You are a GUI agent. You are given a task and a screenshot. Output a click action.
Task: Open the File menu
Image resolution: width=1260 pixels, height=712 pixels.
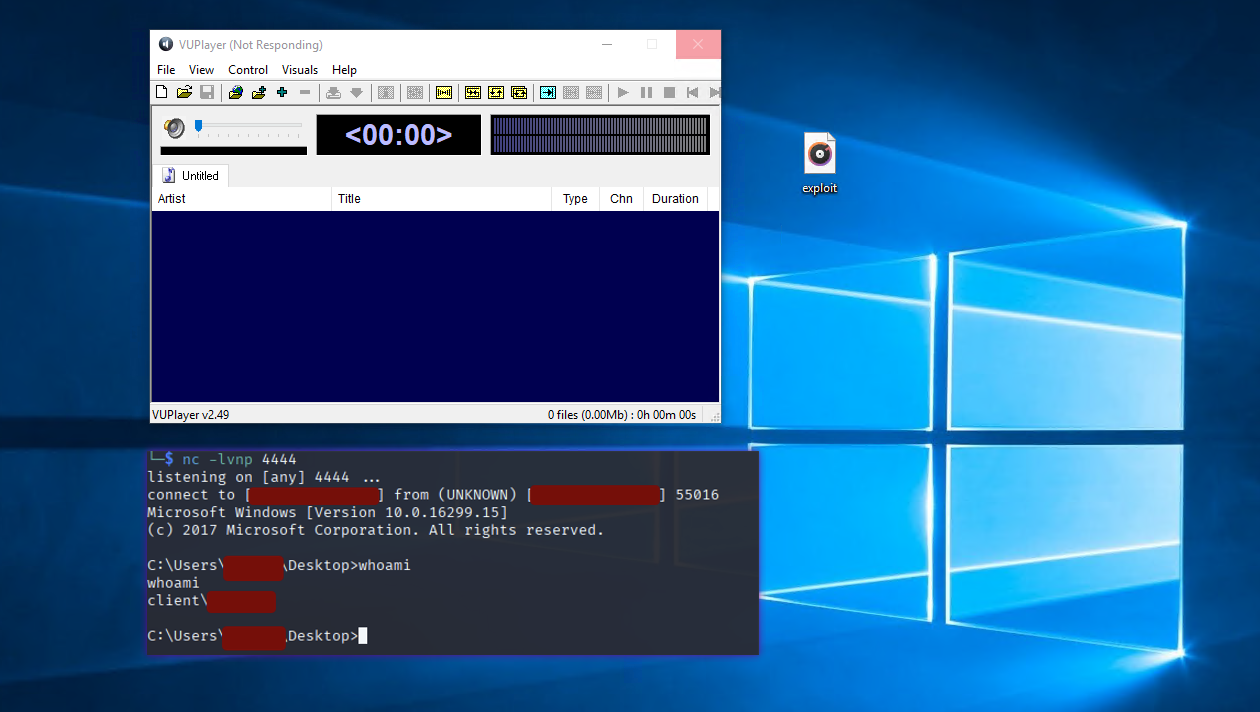pyautogui.click(x=166, y=70)
